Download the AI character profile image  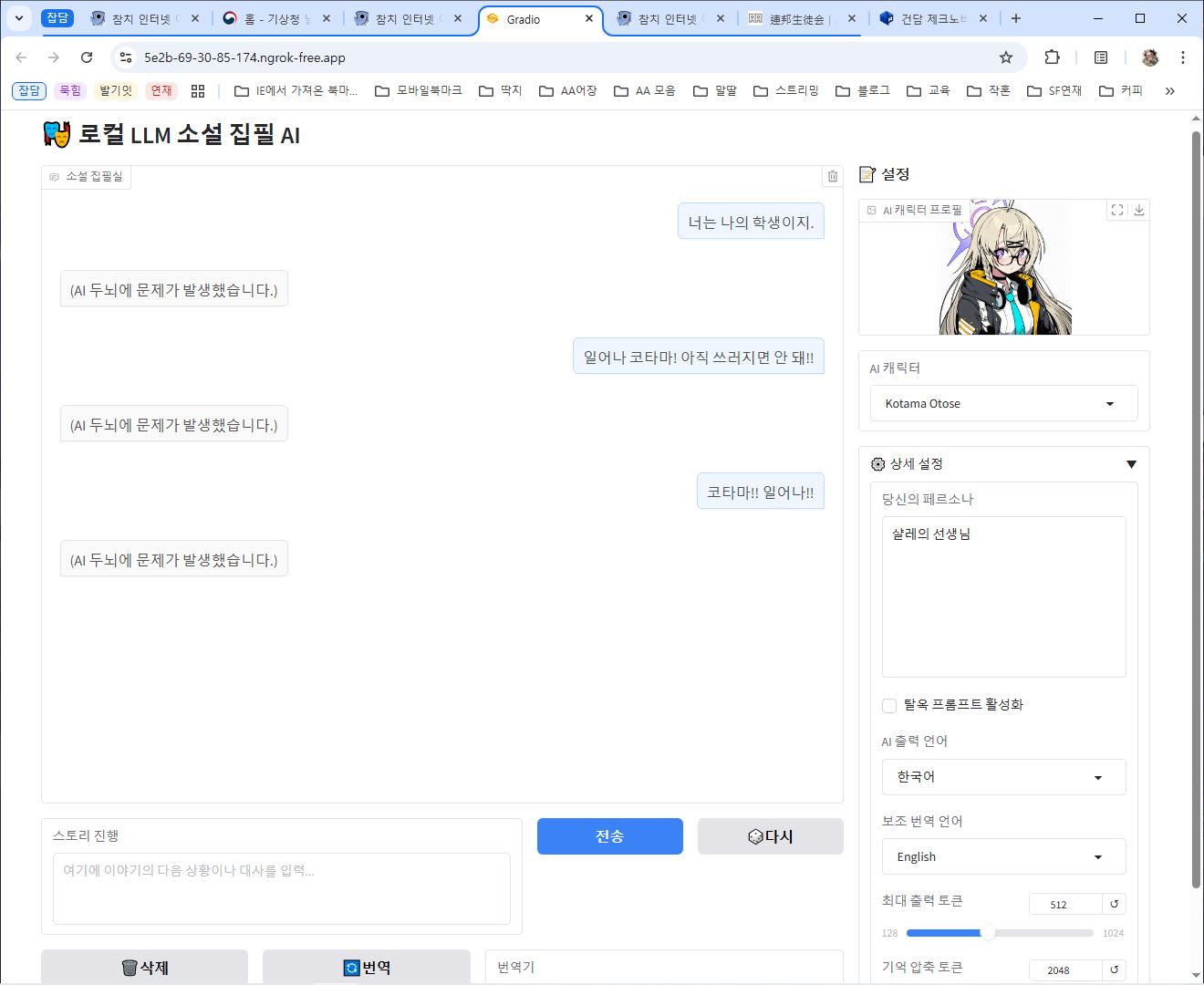(1138, 210)
